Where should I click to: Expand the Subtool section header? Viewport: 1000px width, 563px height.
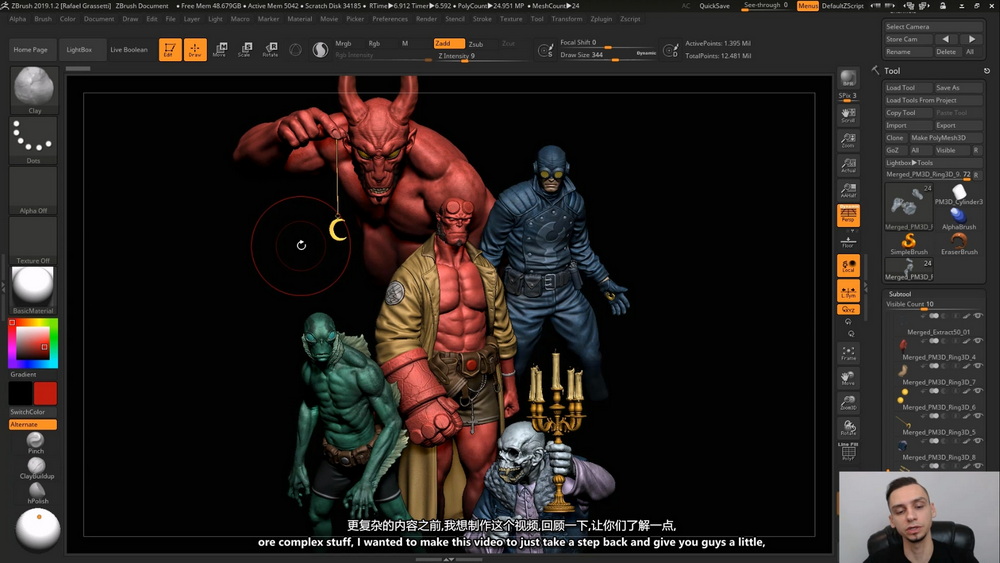[x=900, y=294]
